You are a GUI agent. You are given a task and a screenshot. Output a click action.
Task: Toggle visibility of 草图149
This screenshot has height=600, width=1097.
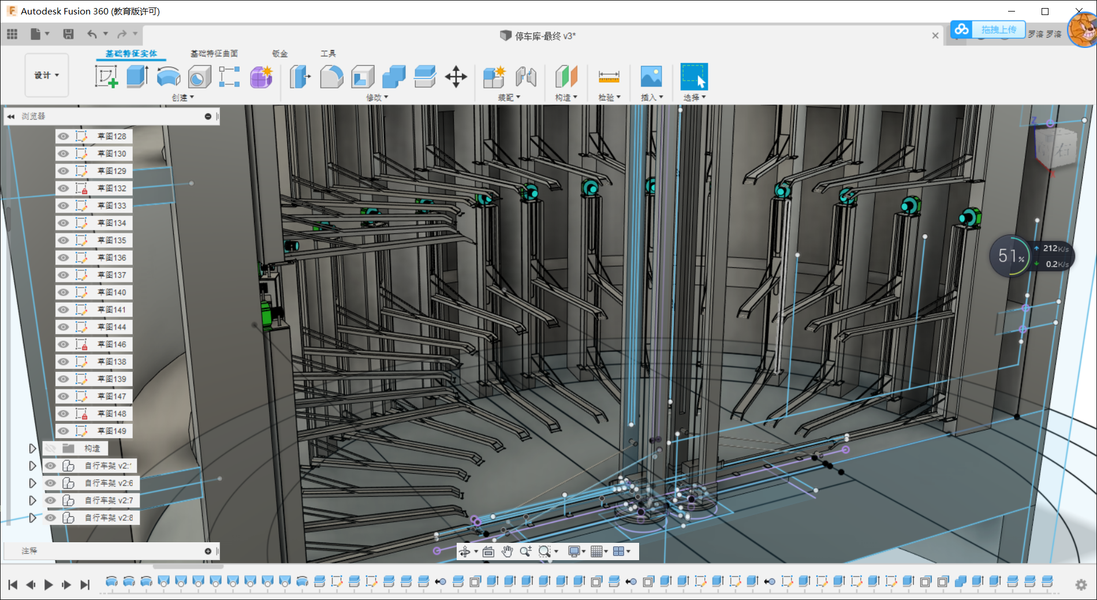pyautogui.click(x=64, y=431)
